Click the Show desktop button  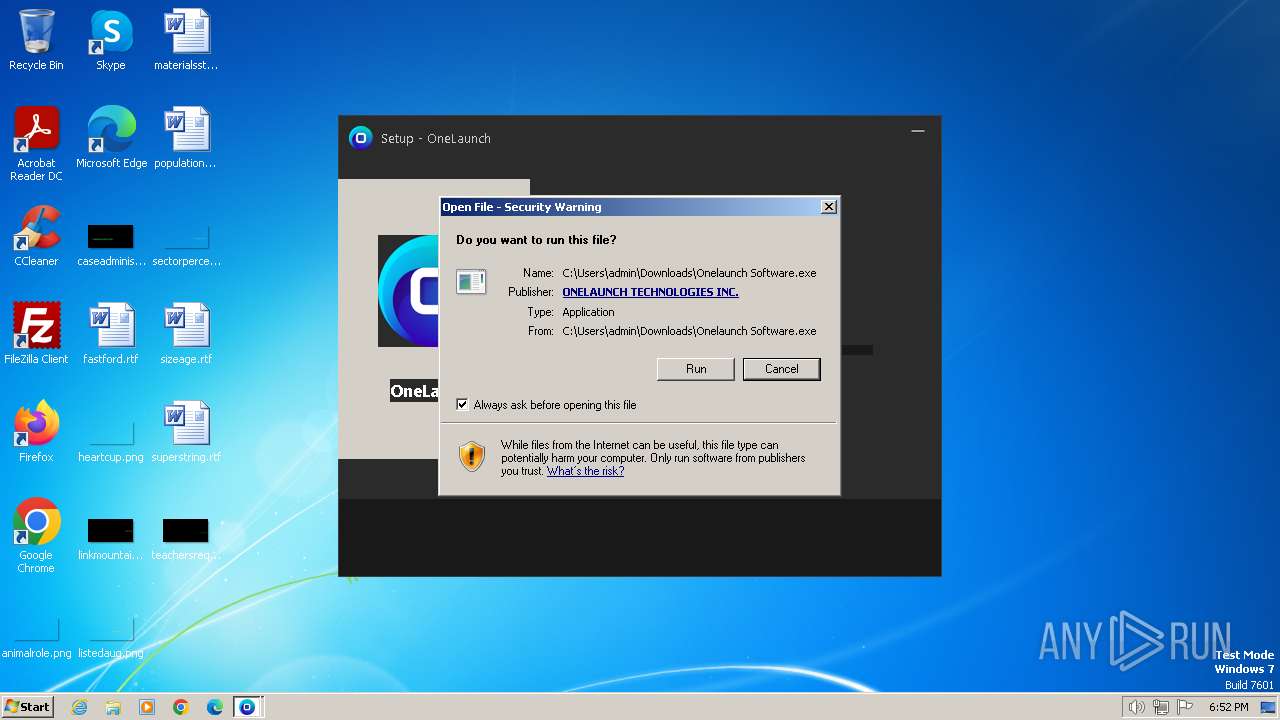point(1269,707)
